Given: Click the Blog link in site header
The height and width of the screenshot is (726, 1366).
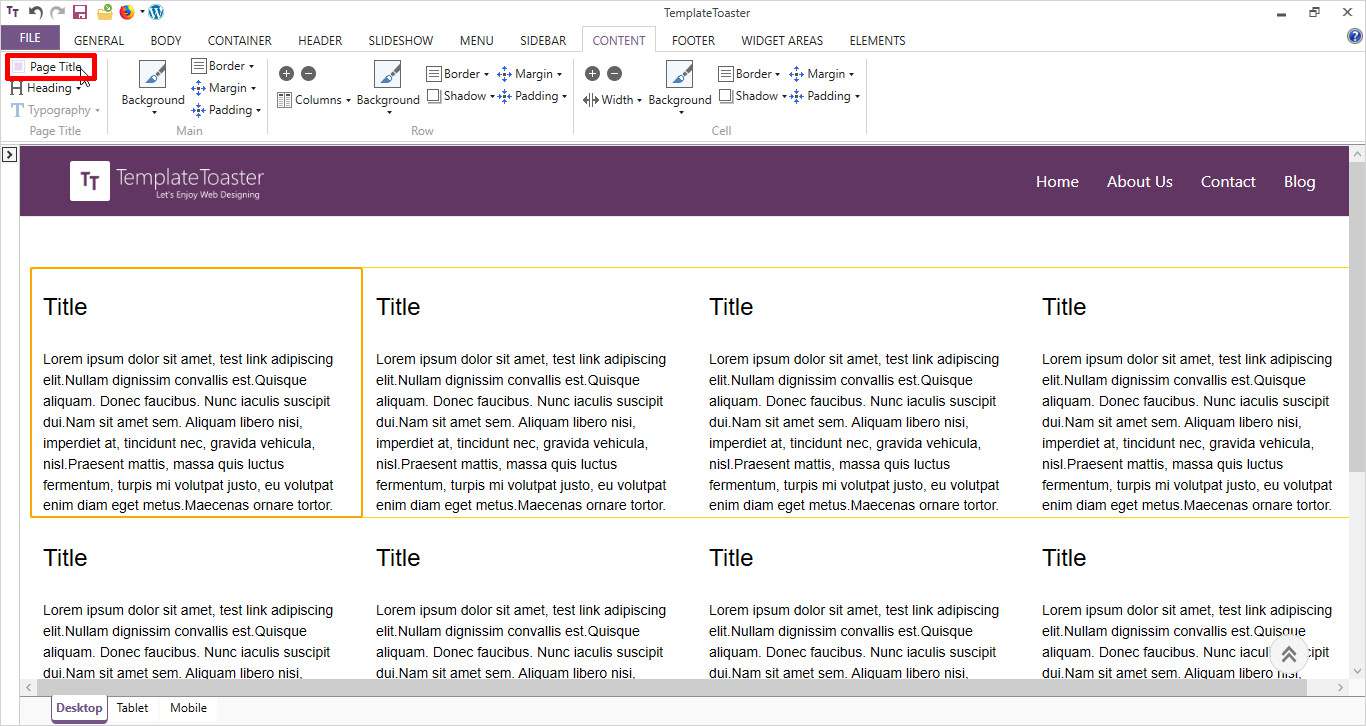Looking at the screenshot, I should tap(1299, 181).
